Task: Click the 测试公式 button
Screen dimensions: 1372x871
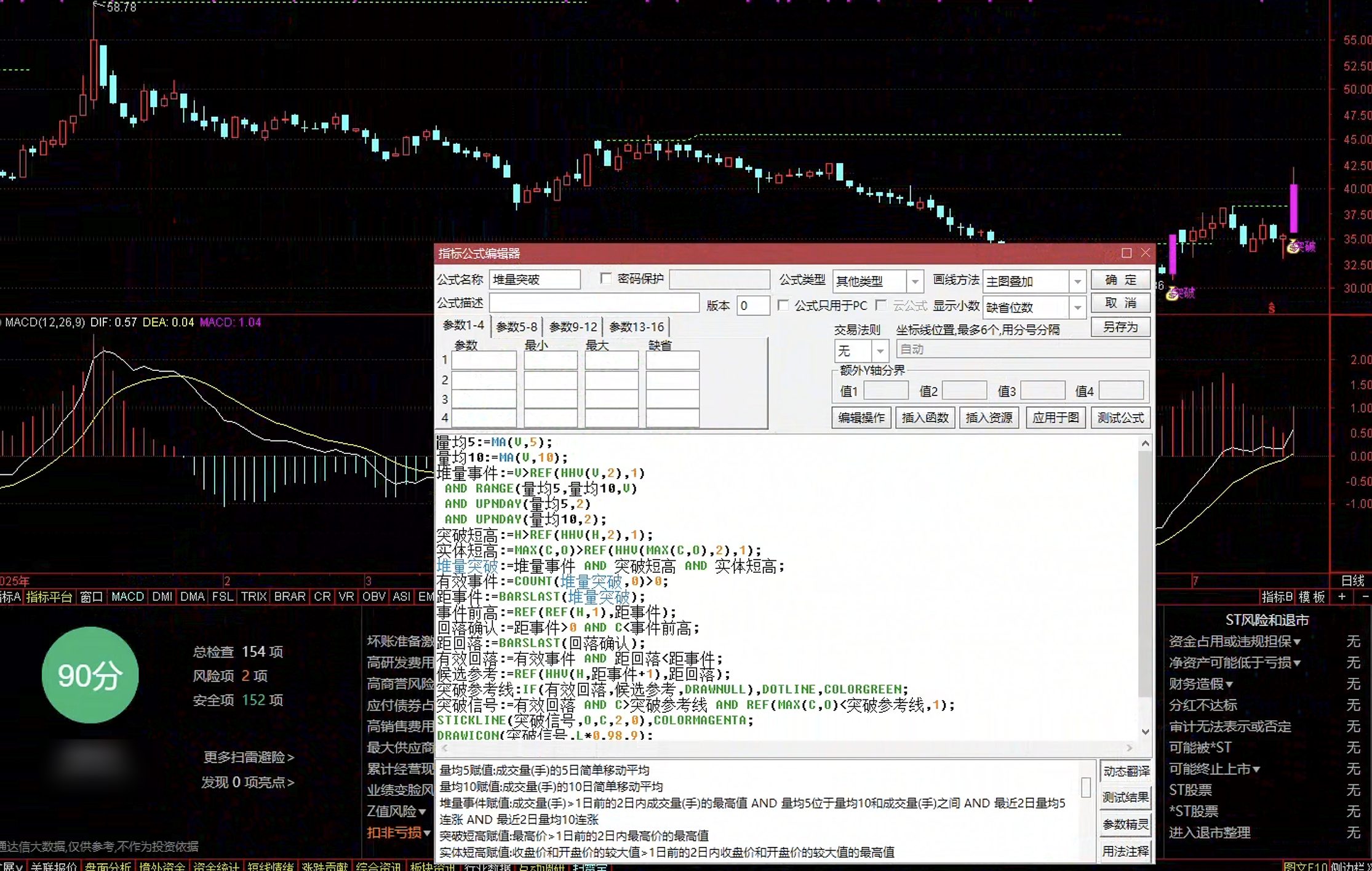Action: click(x=1120, y=418)
